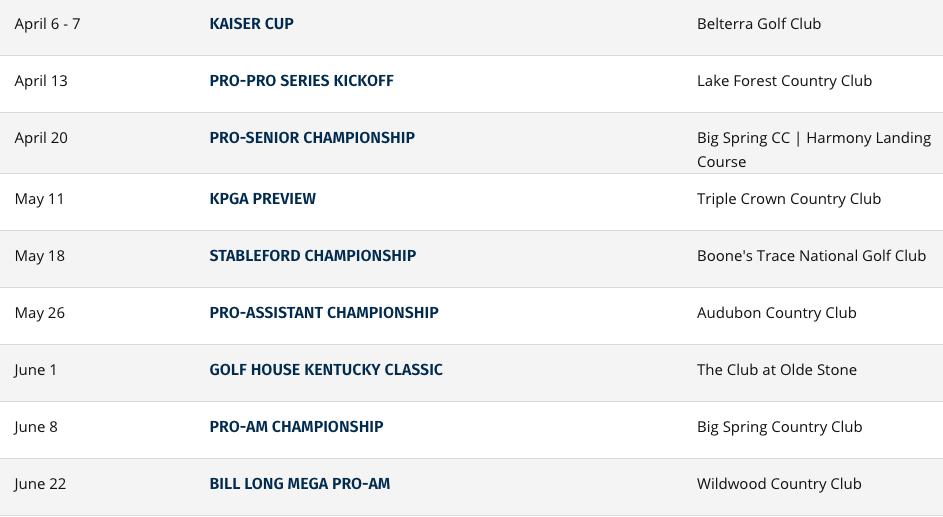Open the STABLEFORD CHAMPIONSHIP event link
Image resolution: width=943 pixels, height=517 pixels.
pyautogui.click(x=313, y=256)
